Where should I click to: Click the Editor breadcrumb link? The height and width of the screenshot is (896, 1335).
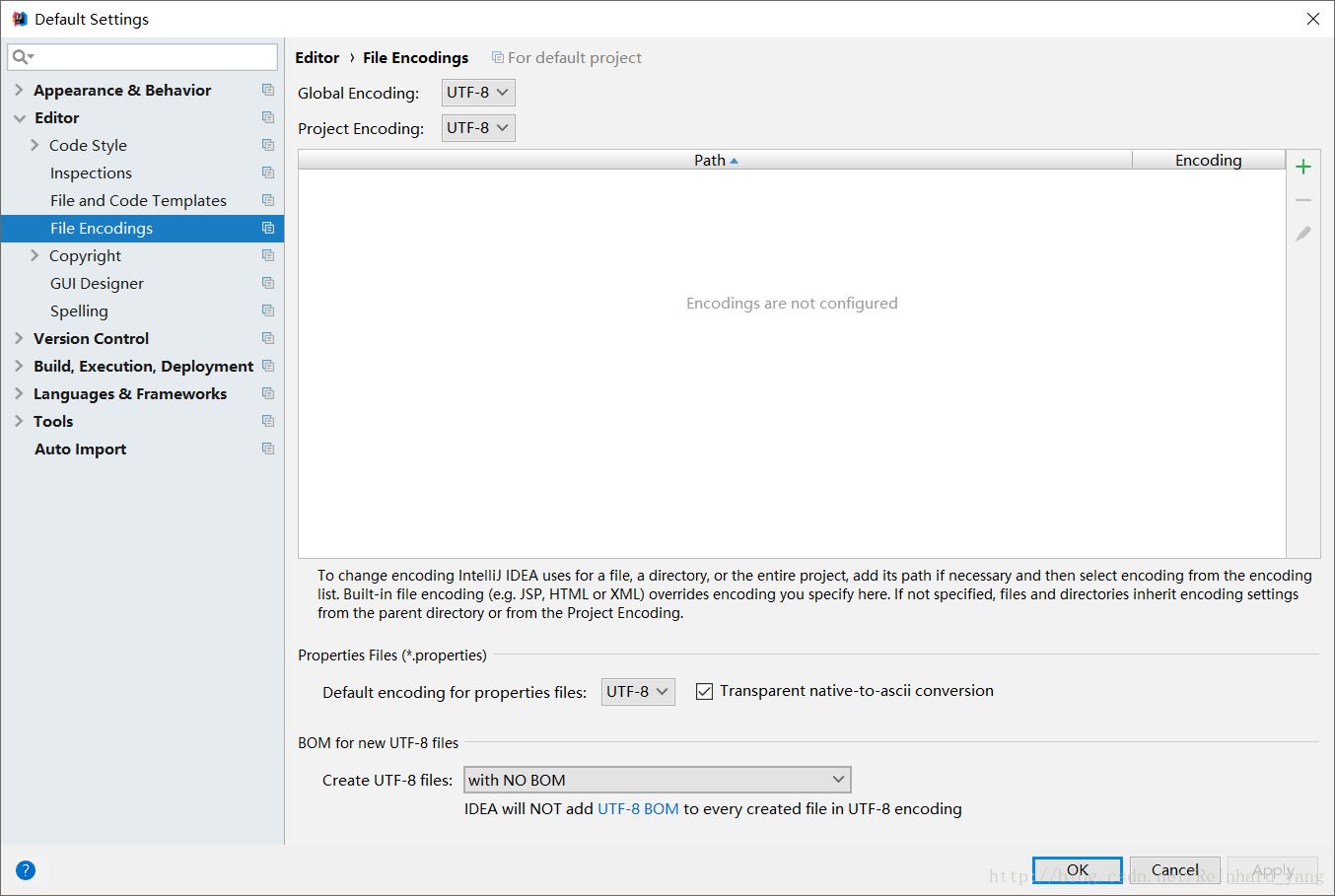[x=317, y=58]
